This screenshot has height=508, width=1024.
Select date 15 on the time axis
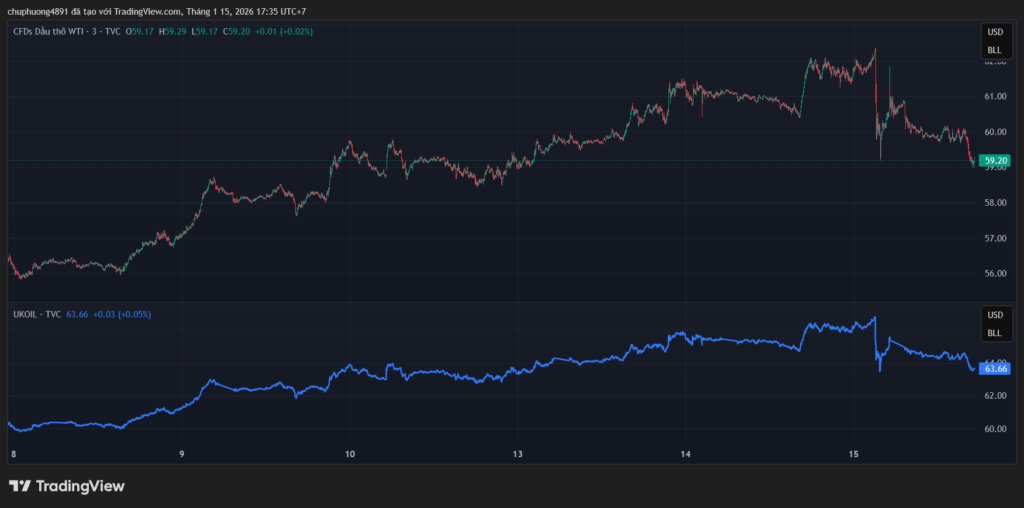(853, 454)
